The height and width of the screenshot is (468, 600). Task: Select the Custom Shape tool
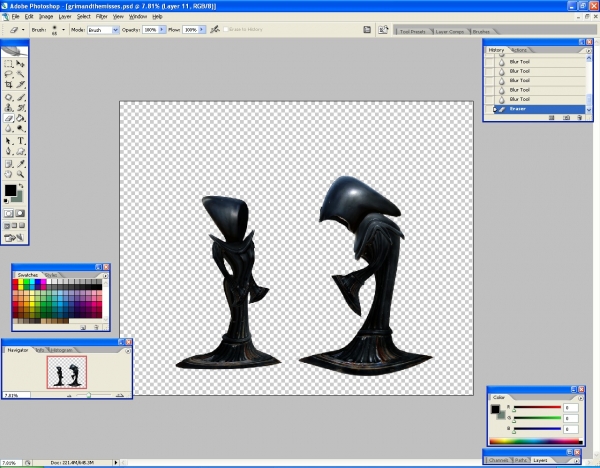pos(20,152)
